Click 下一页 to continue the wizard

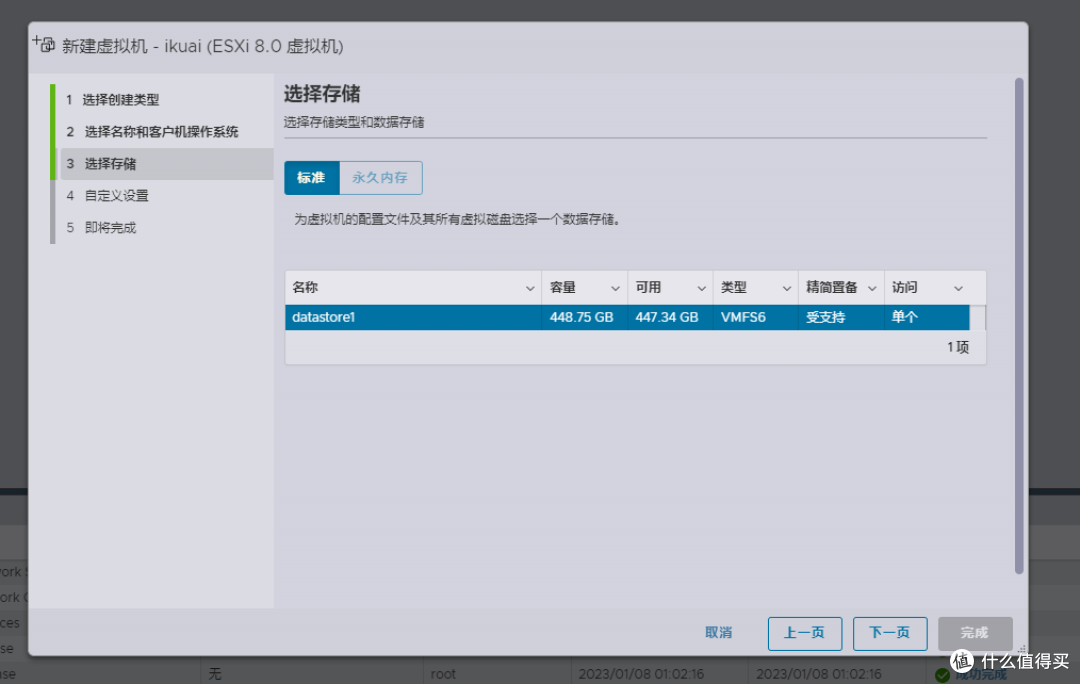890,633
